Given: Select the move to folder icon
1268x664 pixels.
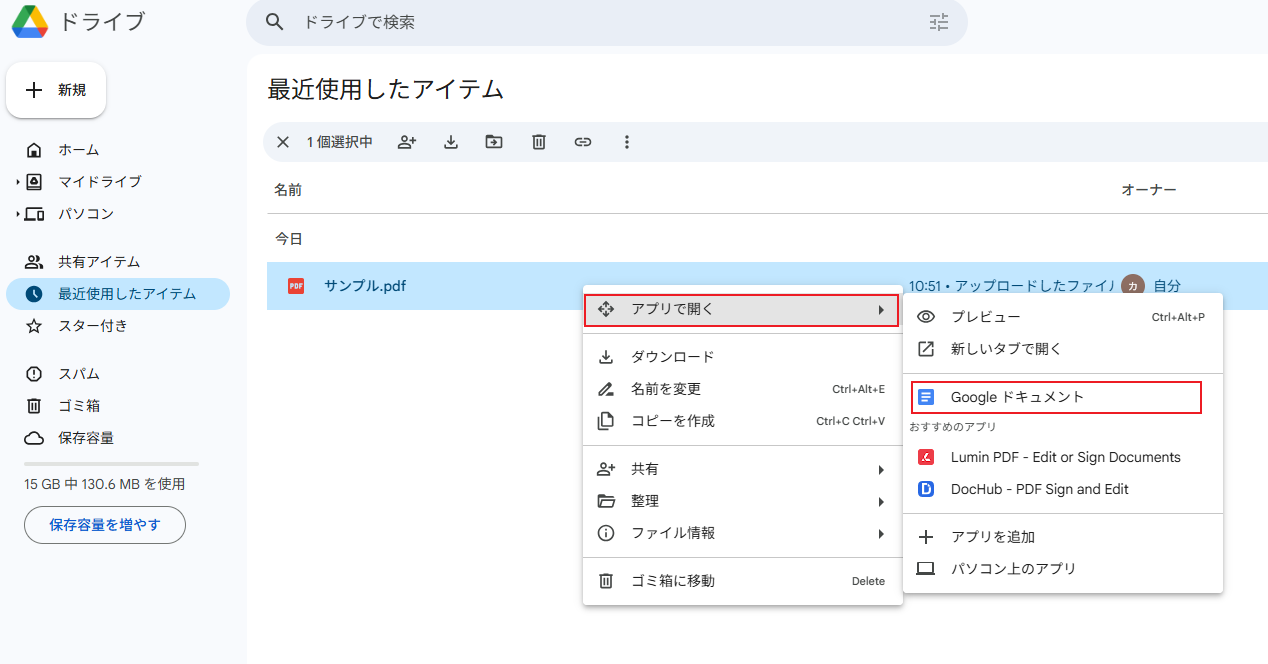Looking at the screenshot, I should tap(494, 142).
